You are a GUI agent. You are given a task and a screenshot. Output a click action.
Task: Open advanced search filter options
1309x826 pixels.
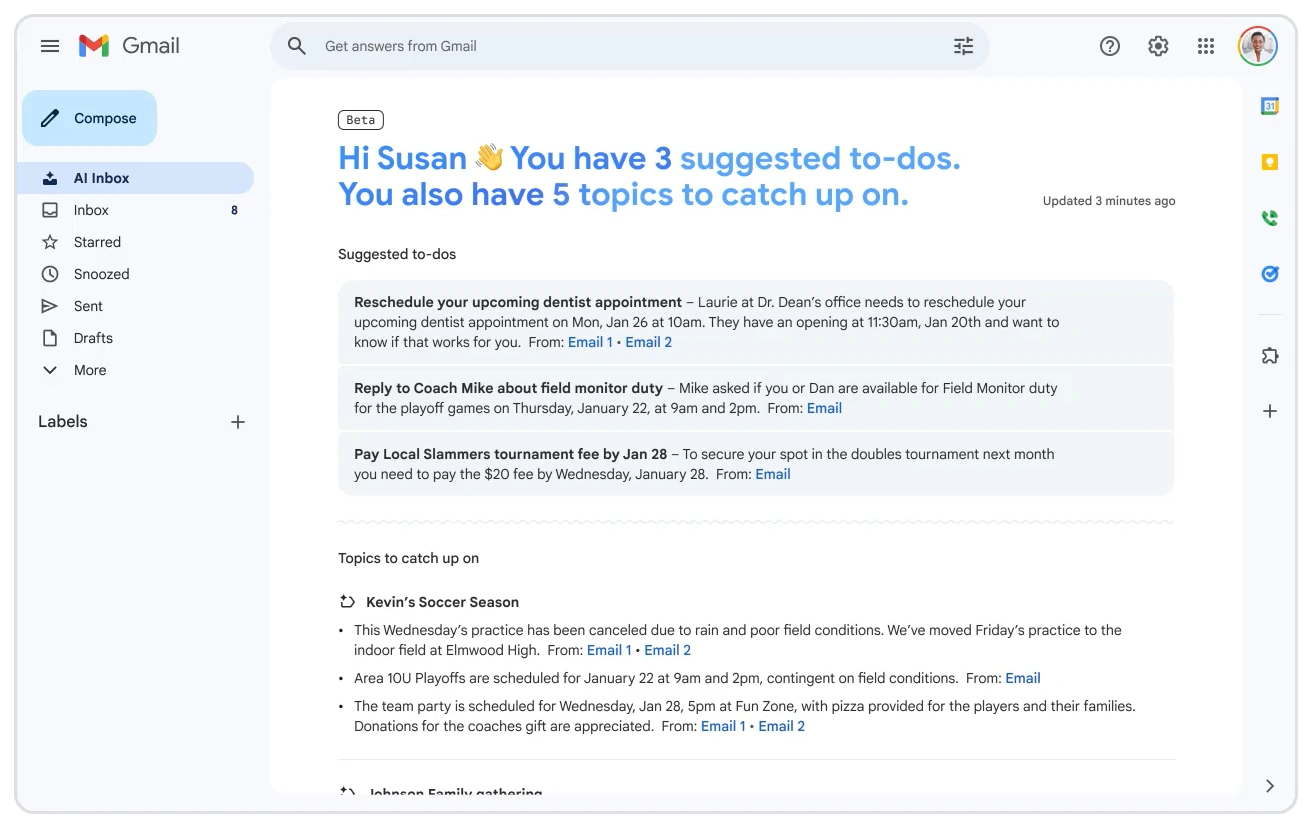tap(962, 45)
